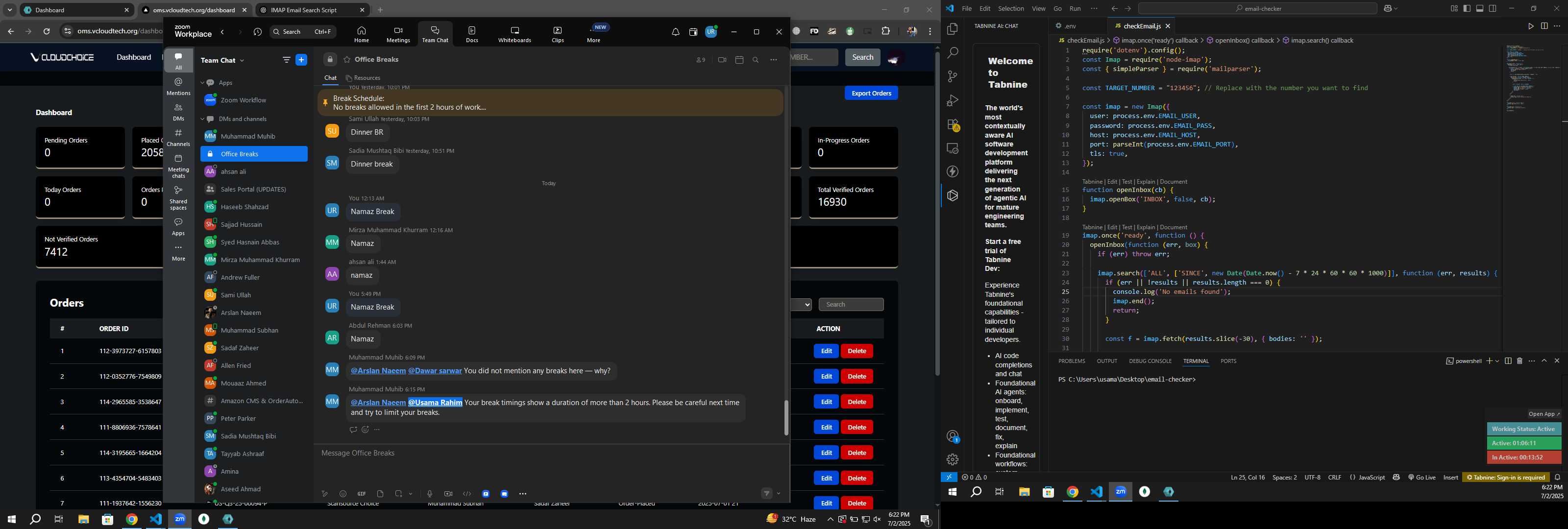The height and width of the screenshot is (529, 1568).
Task: Open Meetings in Zoom top bar
Action: 398,34
